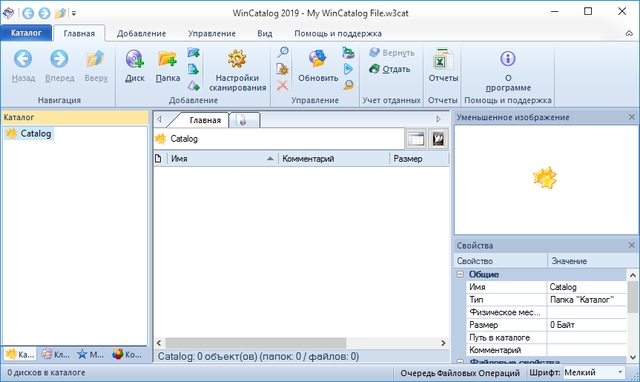
Task: Click the Вперед navigation arrow
Action: pos(59,59)
